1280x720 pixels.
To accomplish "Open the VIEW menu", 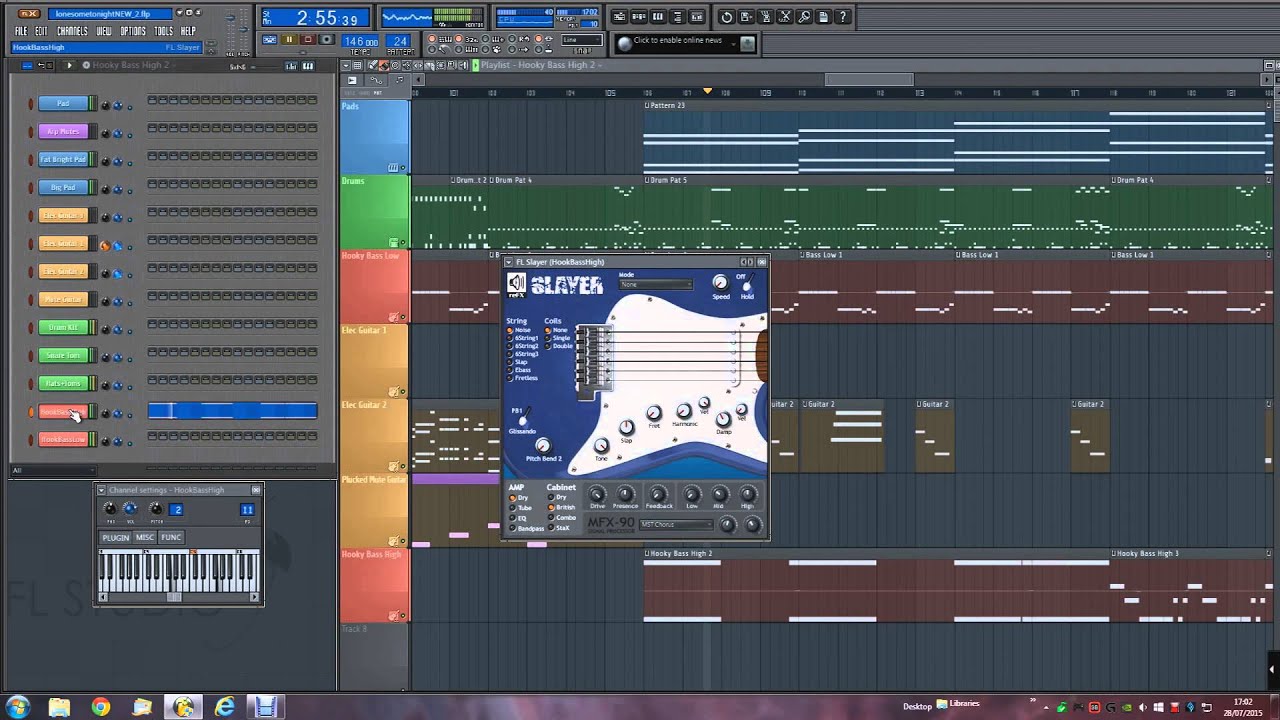I will tap(104, 31).
